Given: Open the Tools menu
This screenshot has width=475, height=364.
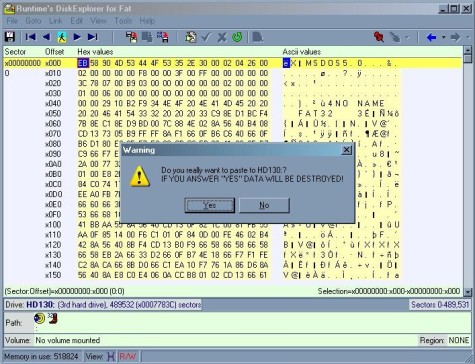Looking at the screenshot, I should click(123, 21).
